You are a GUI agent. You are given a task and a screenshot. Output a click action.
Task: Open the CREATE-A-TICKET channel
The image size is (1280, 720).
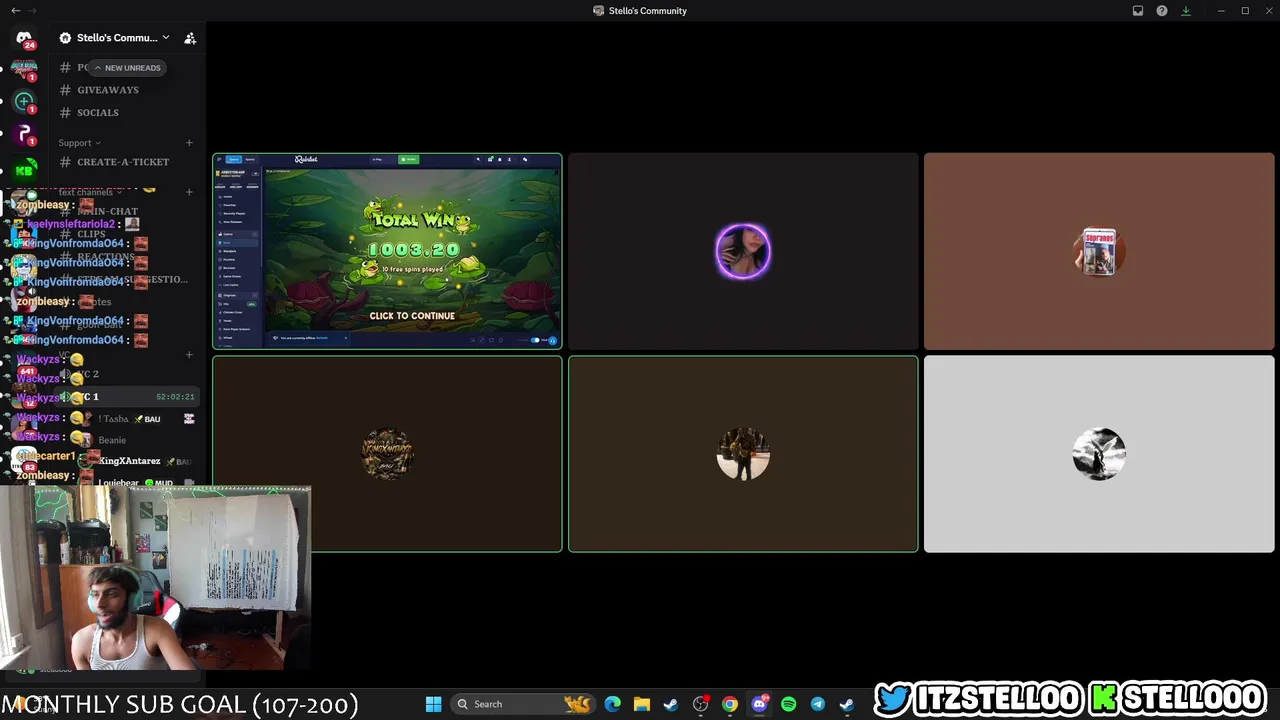coord(123,162)
